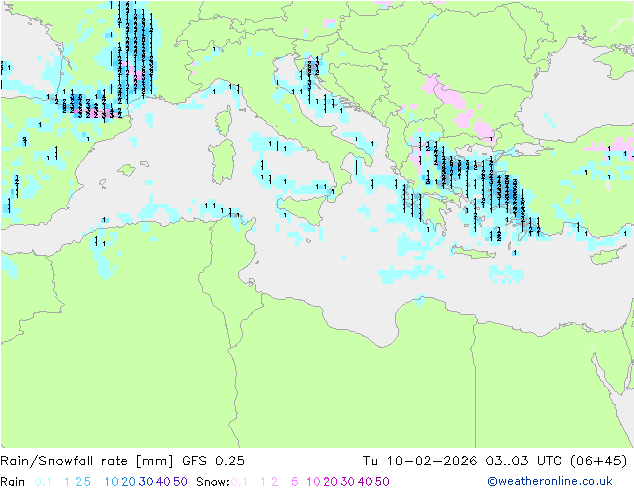
Task: Pick the Snow legend 50 color value
Action: point(382,482)
